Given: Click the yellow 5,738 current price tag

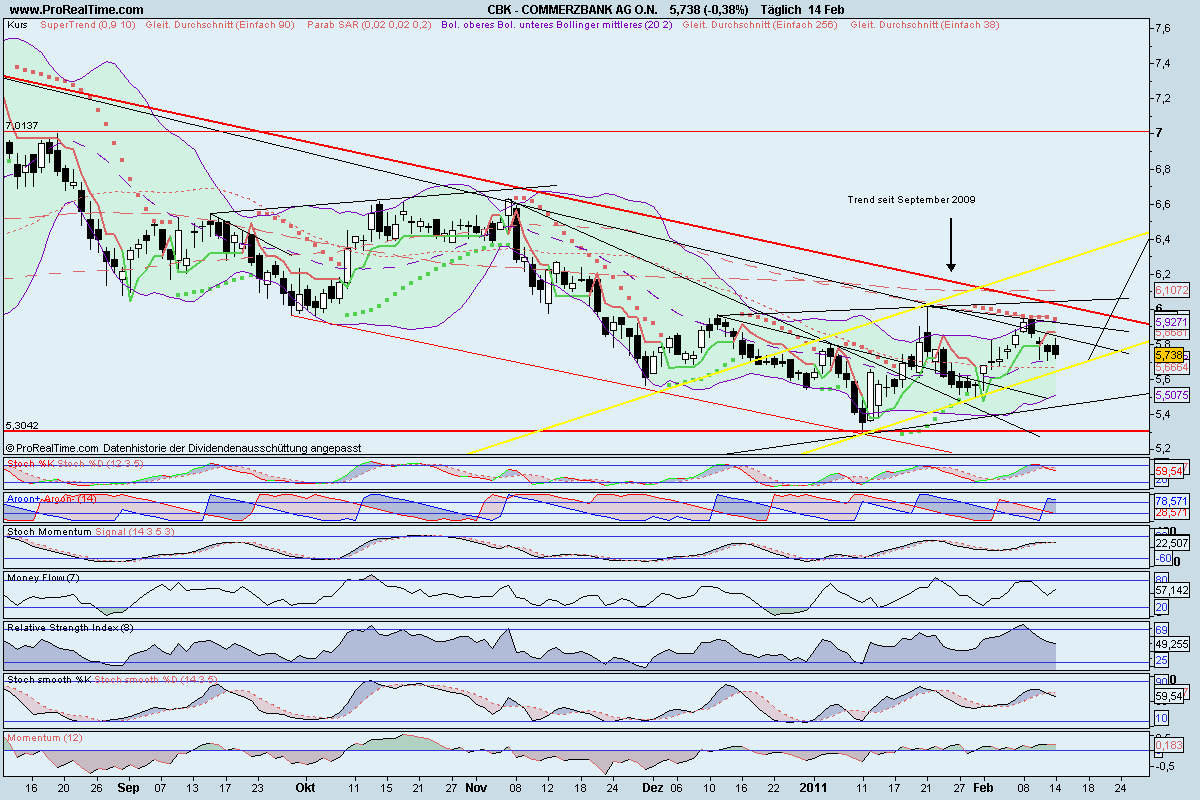Looking at the screenshot, I should point(1168,355).
